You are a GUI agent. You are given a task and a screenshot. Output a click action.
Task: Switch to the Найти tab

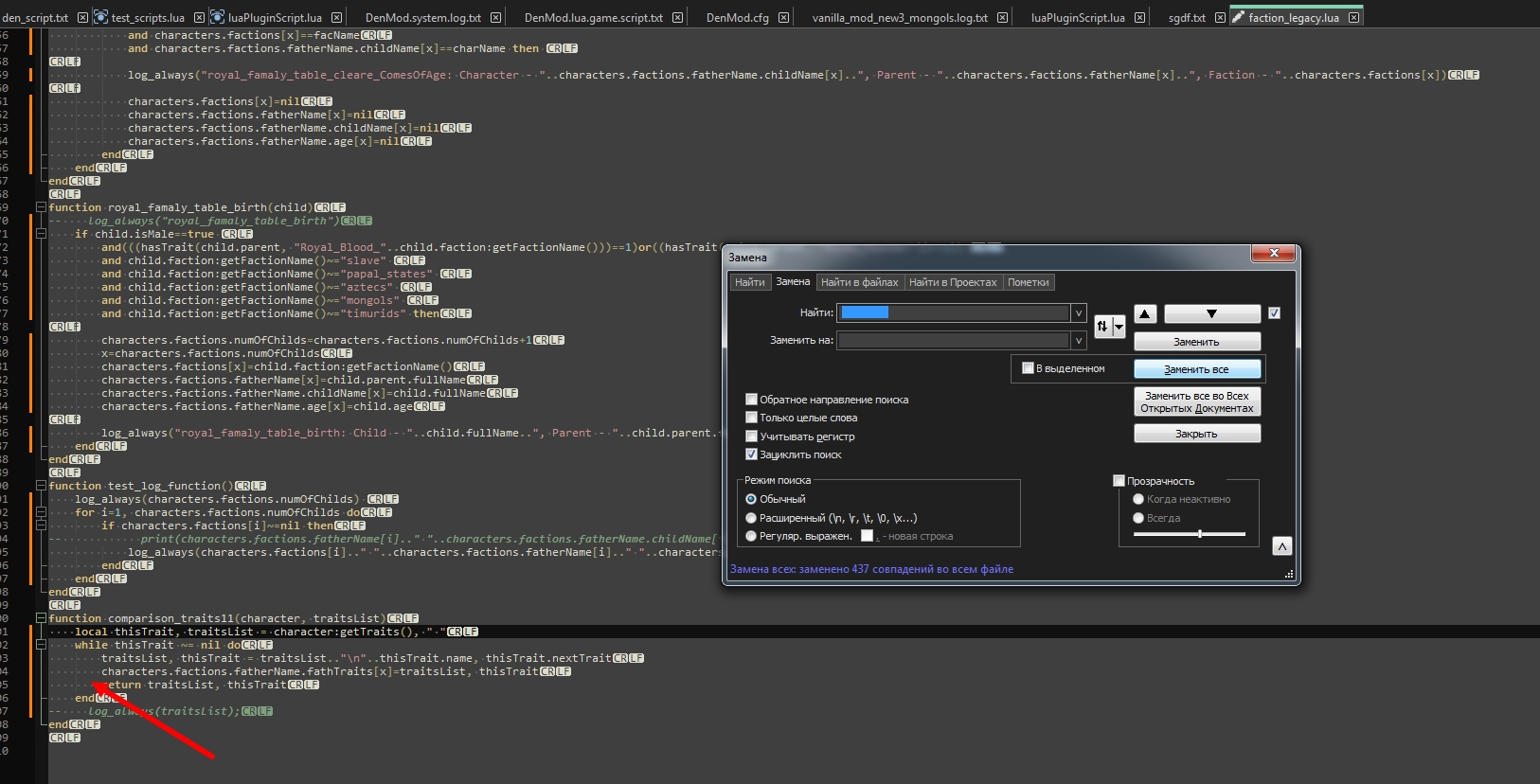click(749, 282)
